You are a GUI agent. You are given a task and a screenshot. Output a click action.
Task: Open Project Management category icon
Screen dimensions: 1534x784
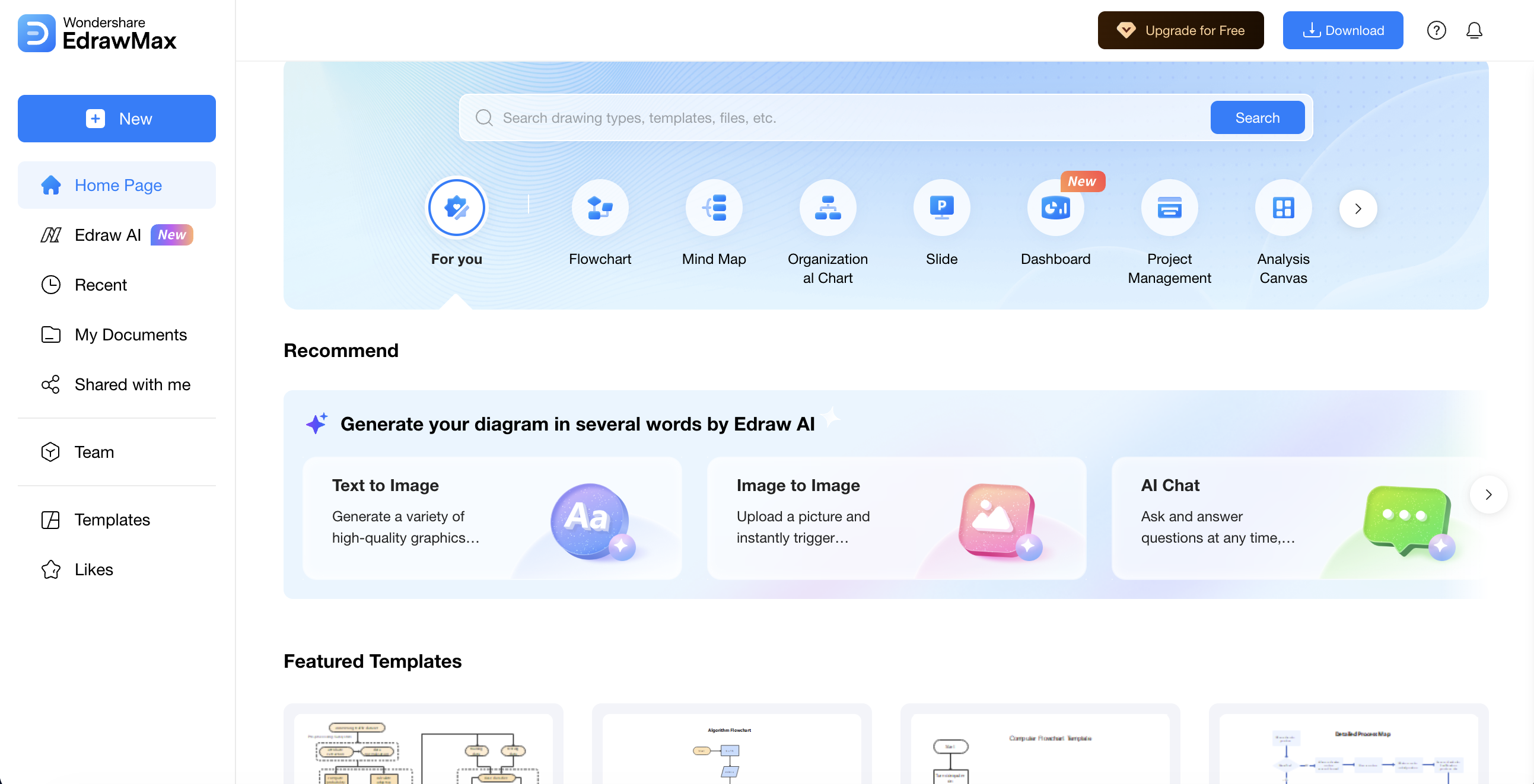coord(1169,208)
